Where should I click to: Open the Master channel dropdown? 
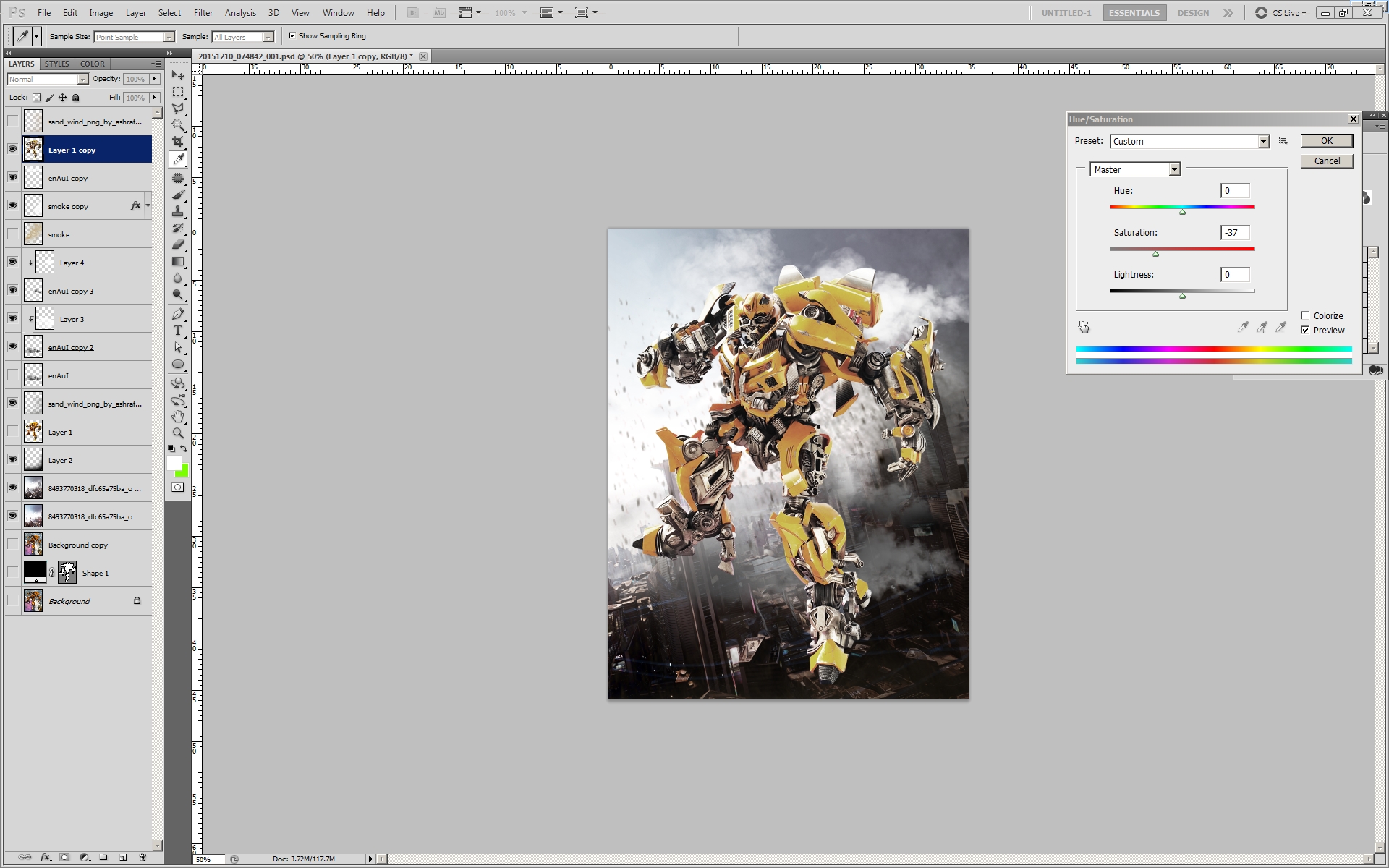1174,169
